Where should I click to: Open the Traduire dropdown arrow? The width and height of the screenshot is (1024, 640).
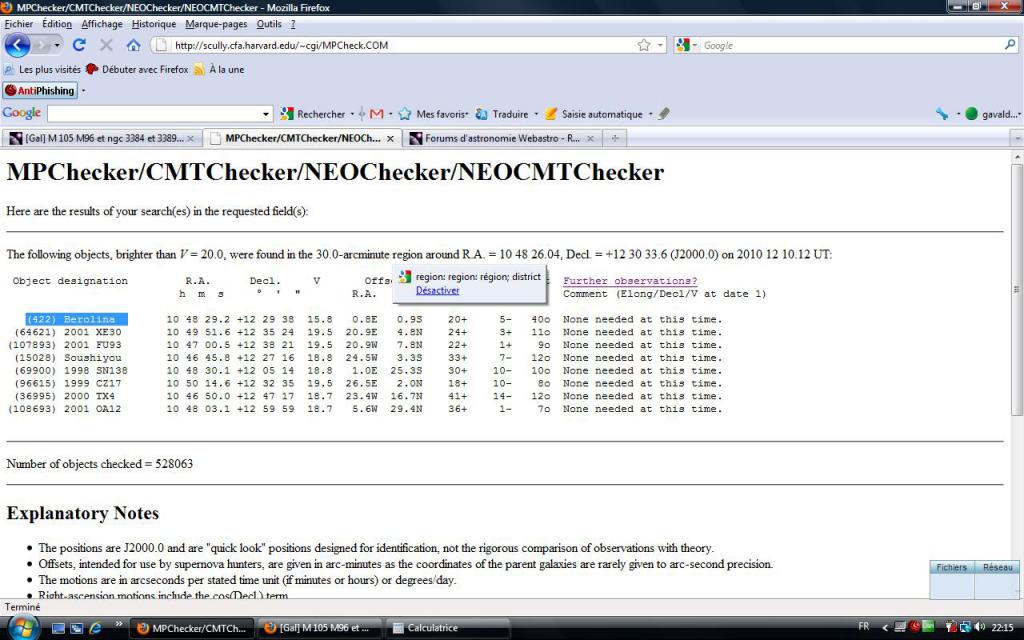coord(536,114)
